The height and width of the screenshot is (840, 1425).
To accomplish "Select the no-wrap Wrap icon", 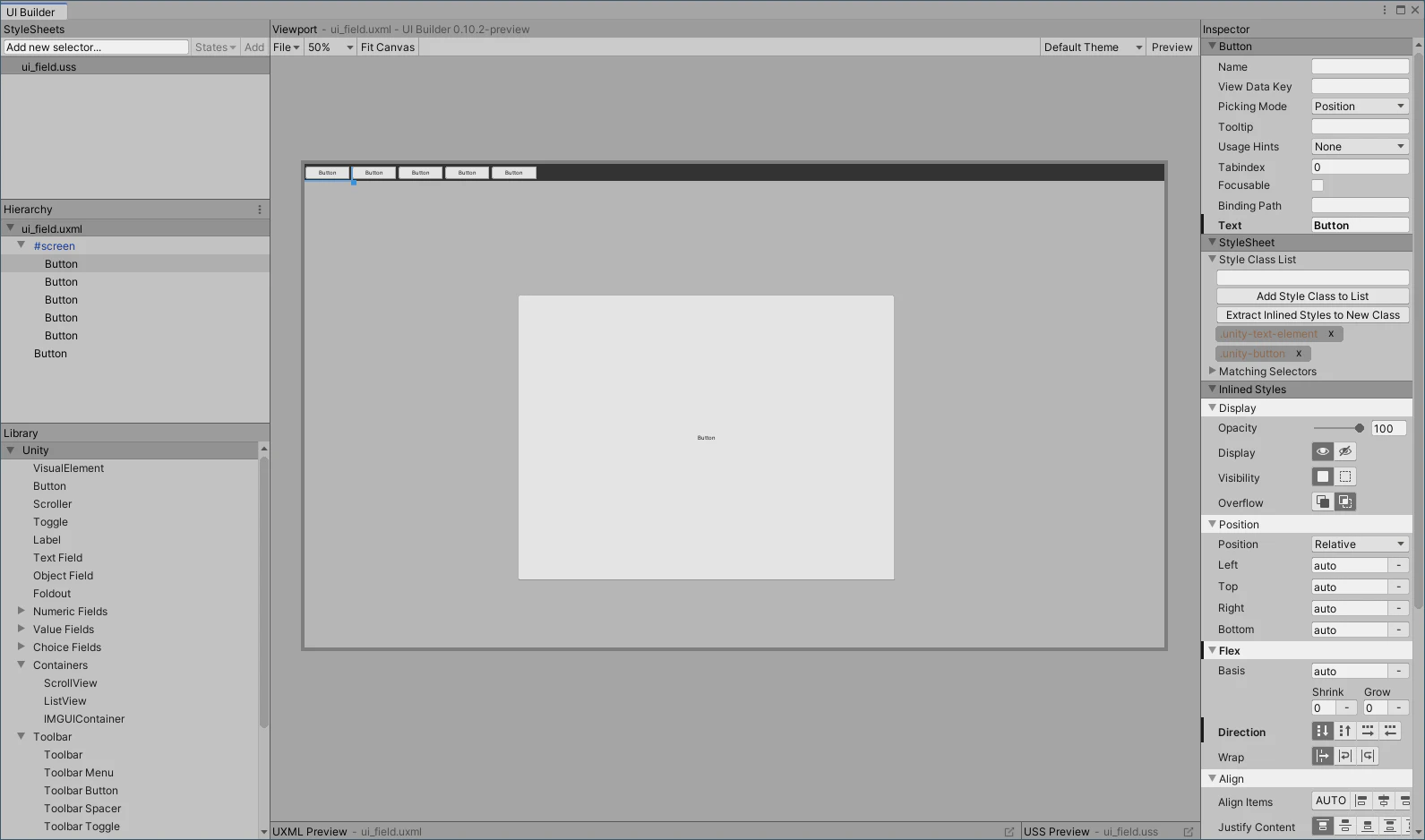I will pos(1323,757).
